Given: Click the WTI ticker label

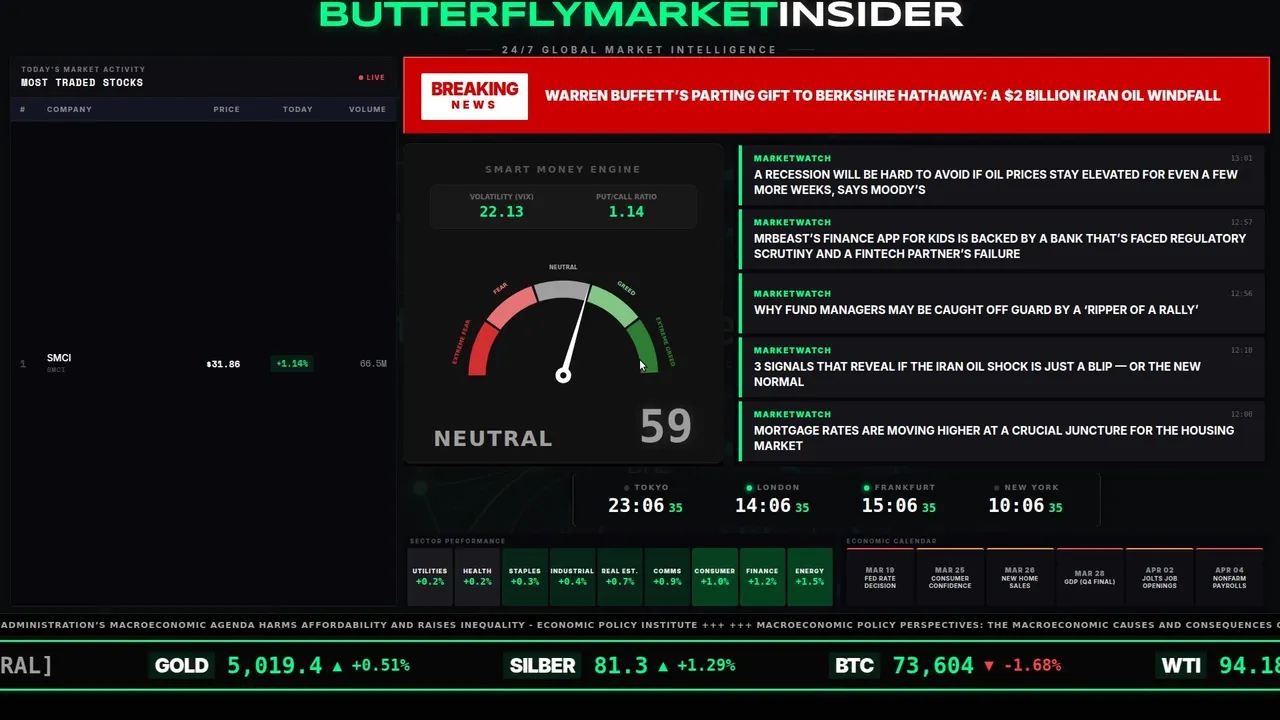Looking at the screenshot, I should click(x=1181, y=666).
